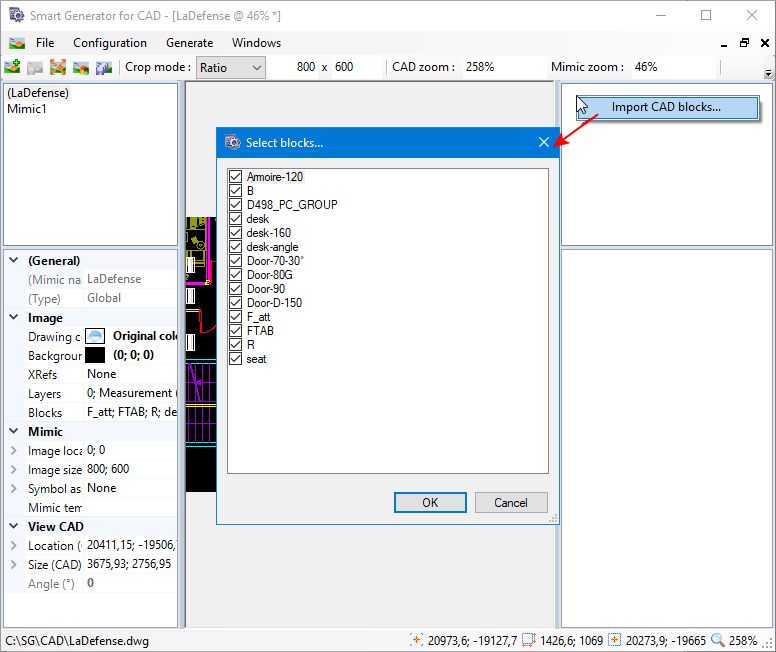Select Mimic1 in the mimic list

(27, 109)
